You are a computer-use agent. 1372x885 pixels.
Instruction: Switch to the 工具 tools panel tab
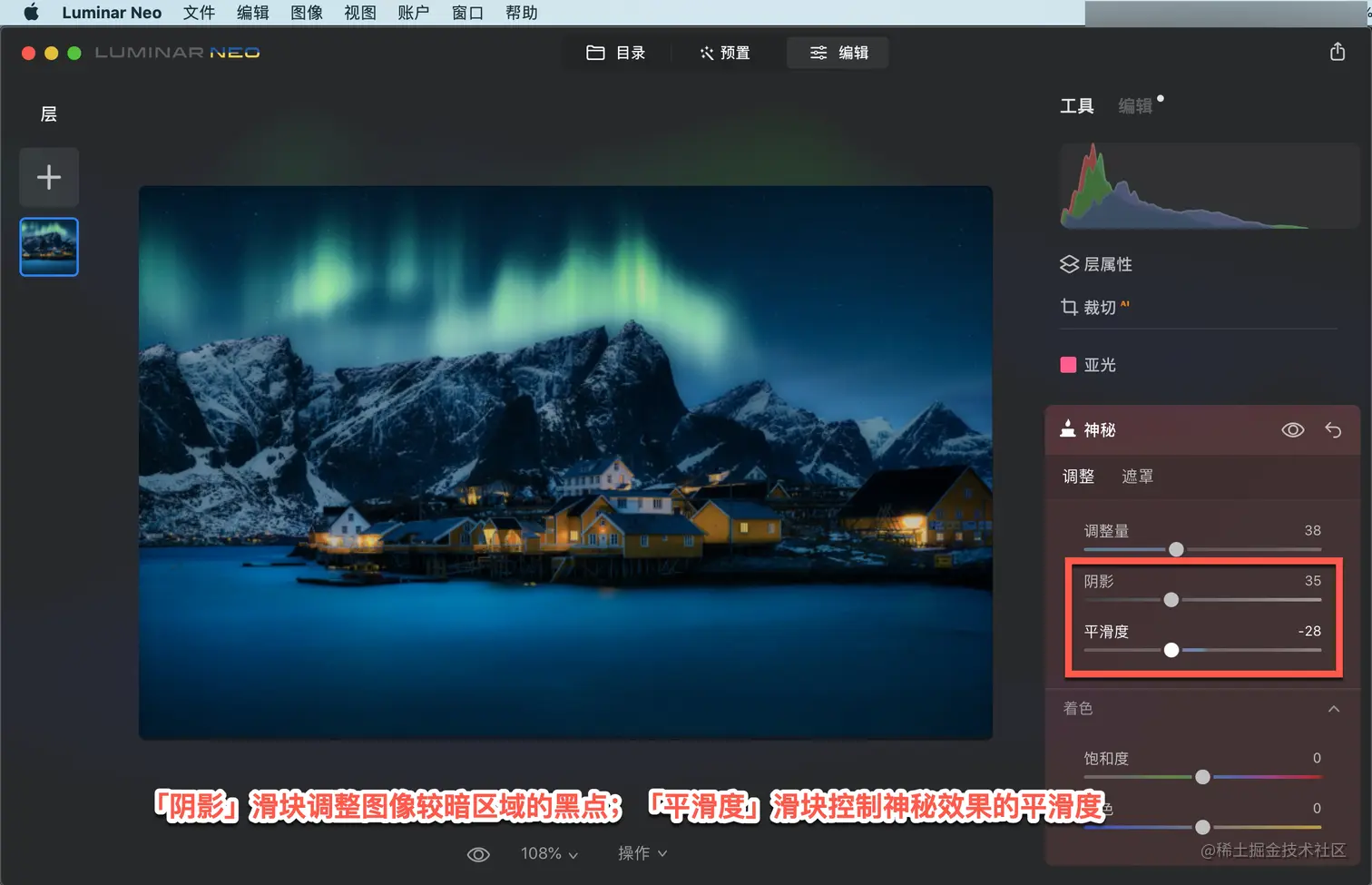[x=1077, y=106]
